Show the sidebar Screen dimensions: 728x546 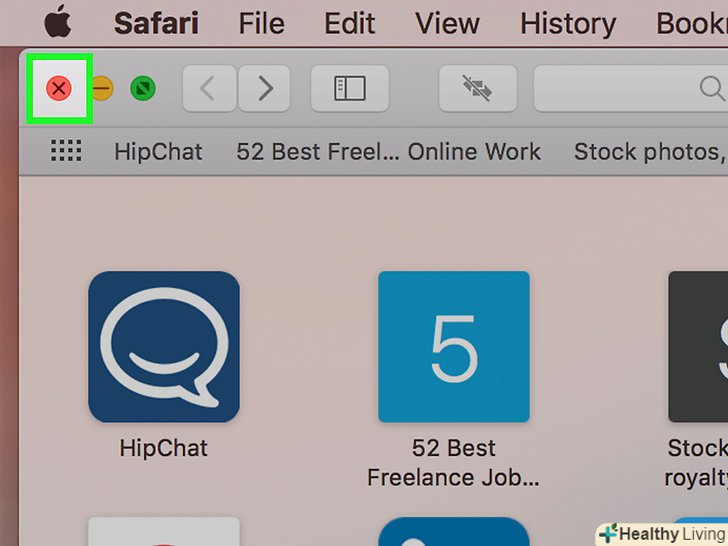point(350,88)
